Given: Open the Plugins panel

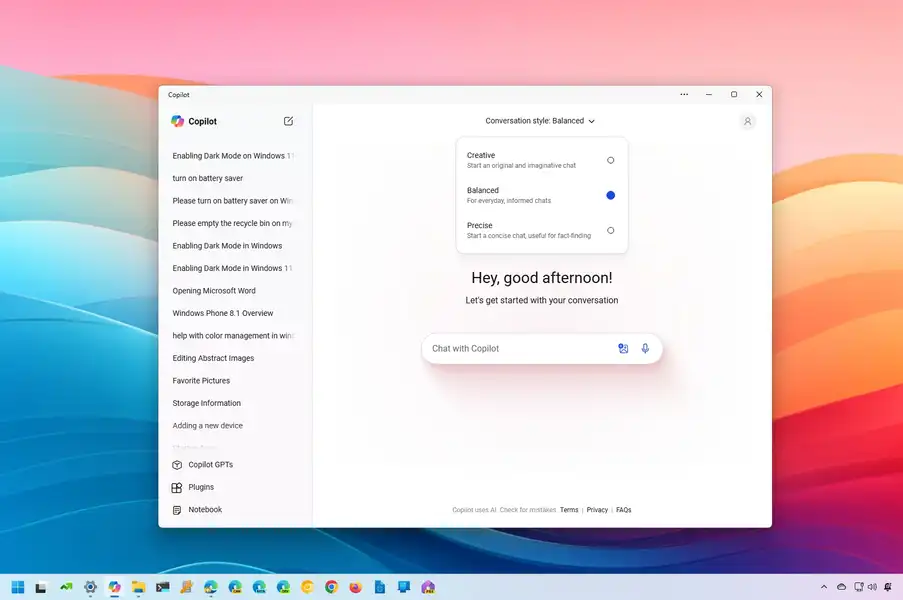Looking at the screenshot, I should [x=201, y=487].
